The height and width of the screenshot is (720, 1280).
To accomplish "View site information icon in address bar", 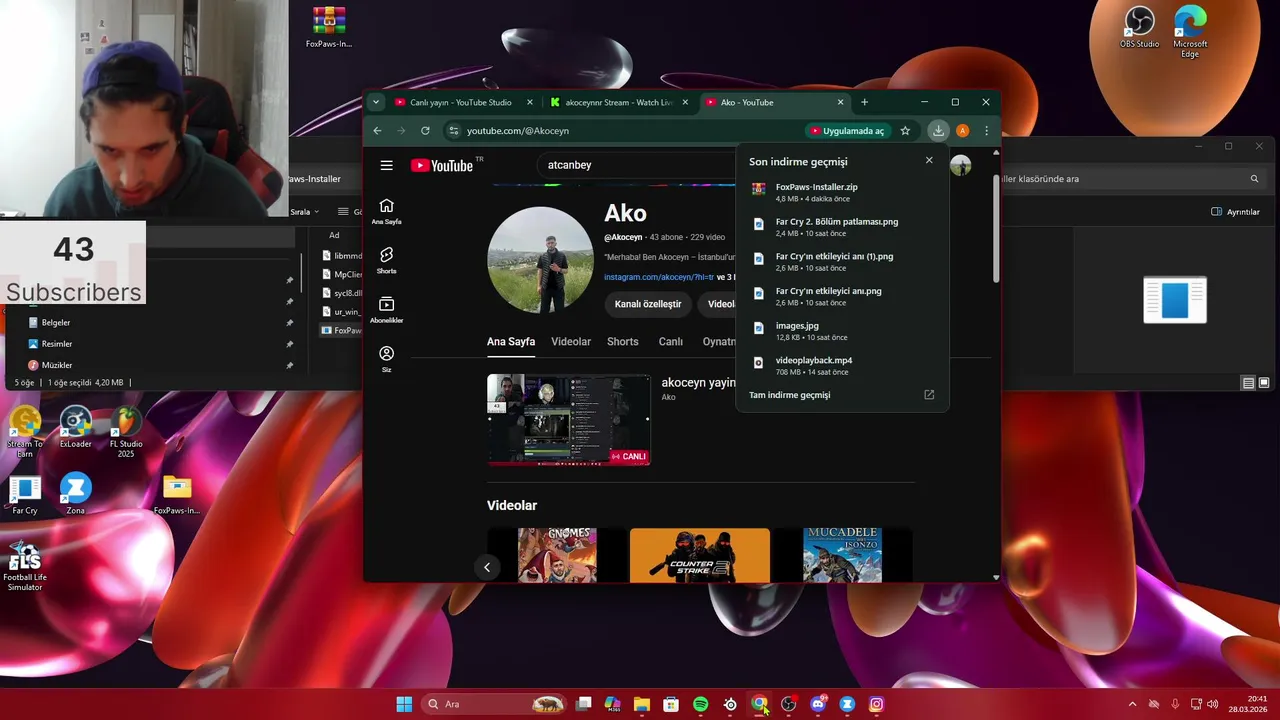I will point(453,131).
